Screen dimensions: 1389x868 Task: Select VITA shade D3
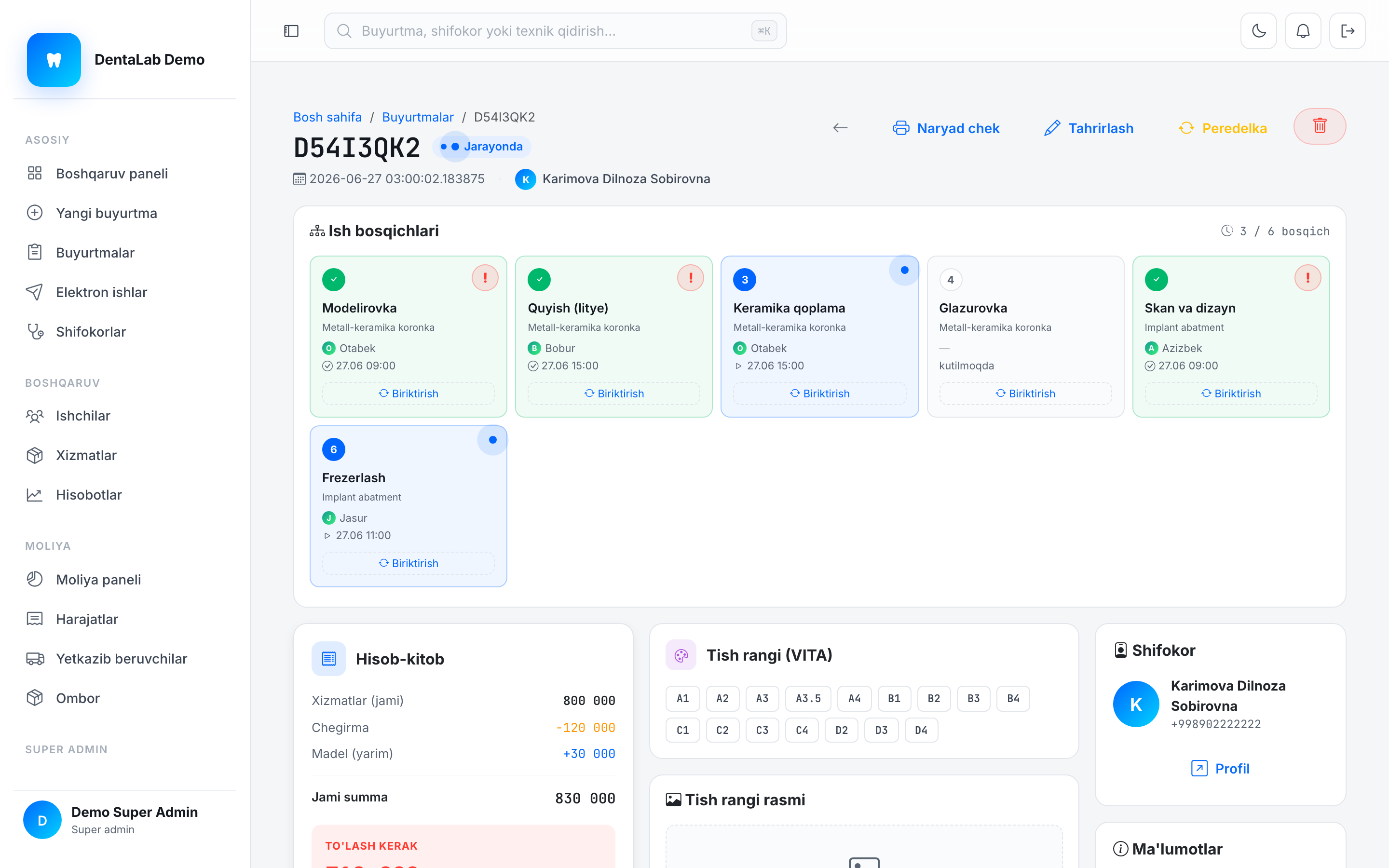881,730
